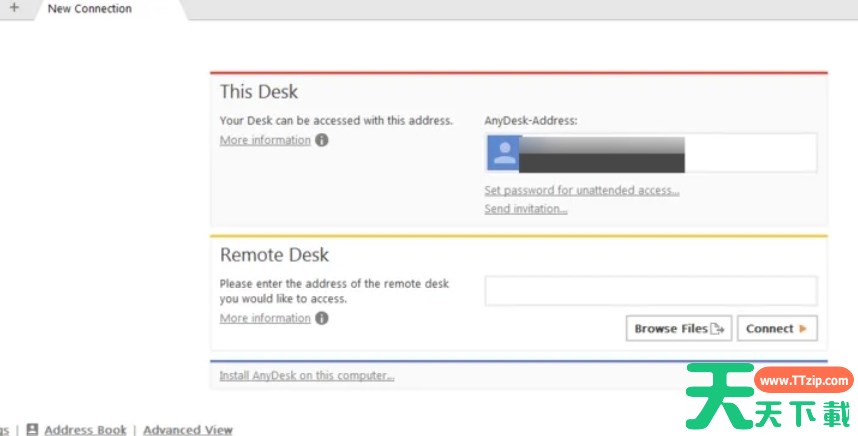Click the Address Book contact icon
The height and width of the screenshot is (436, 858).
click(x=32, y=430)
